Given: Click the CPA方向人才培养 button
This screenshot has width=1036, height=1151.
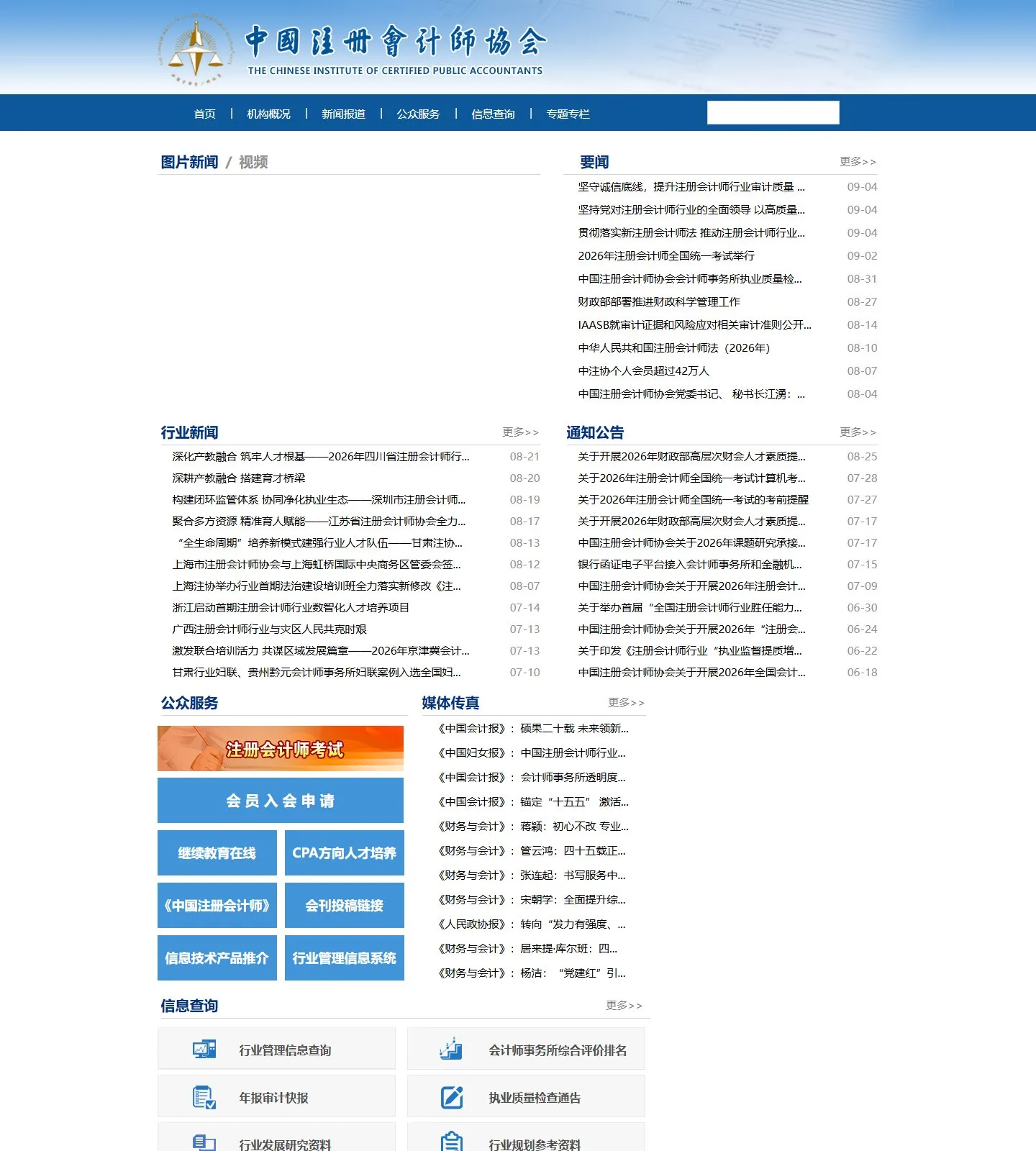Looking at the screenshot, I should click(345, 853).
